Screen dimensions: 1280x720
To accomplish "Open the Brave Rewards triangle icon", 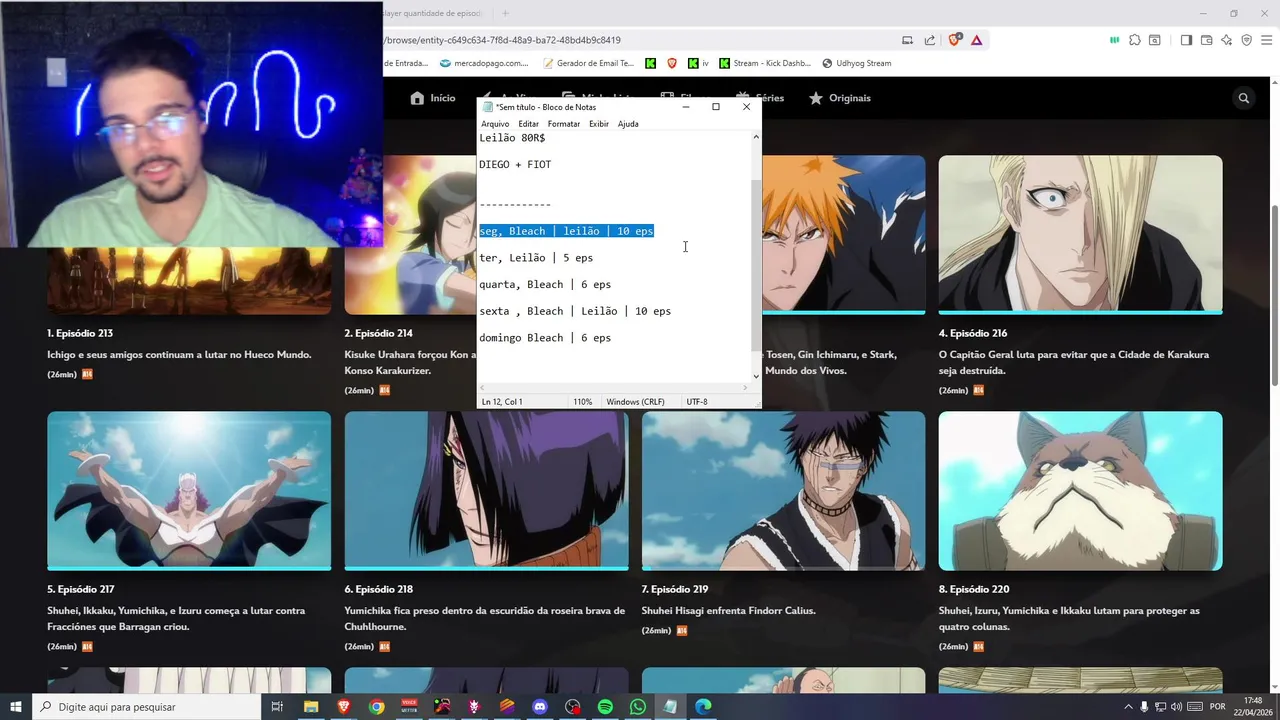I will (976, 40).
